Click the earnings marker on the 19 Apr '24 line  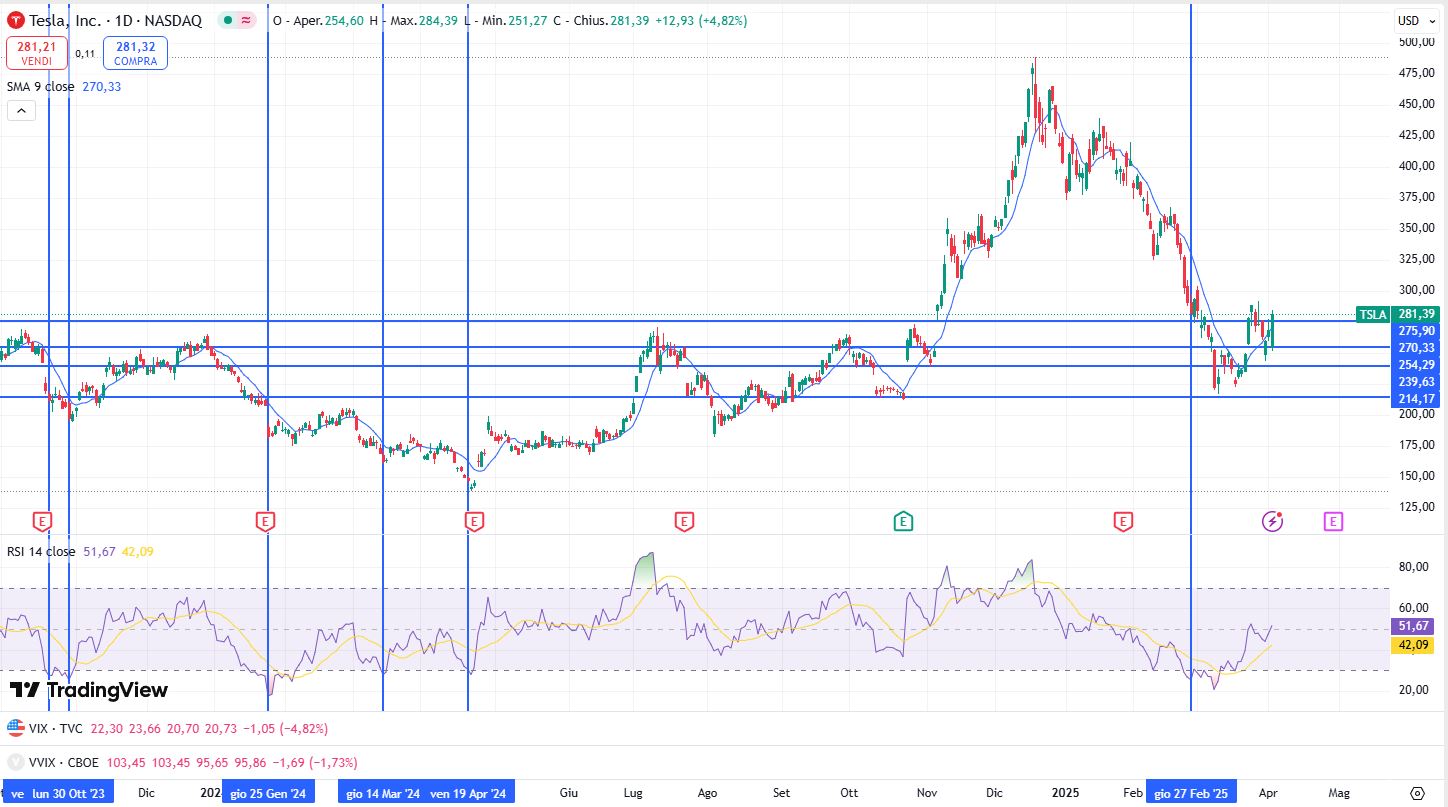(474, 520)
